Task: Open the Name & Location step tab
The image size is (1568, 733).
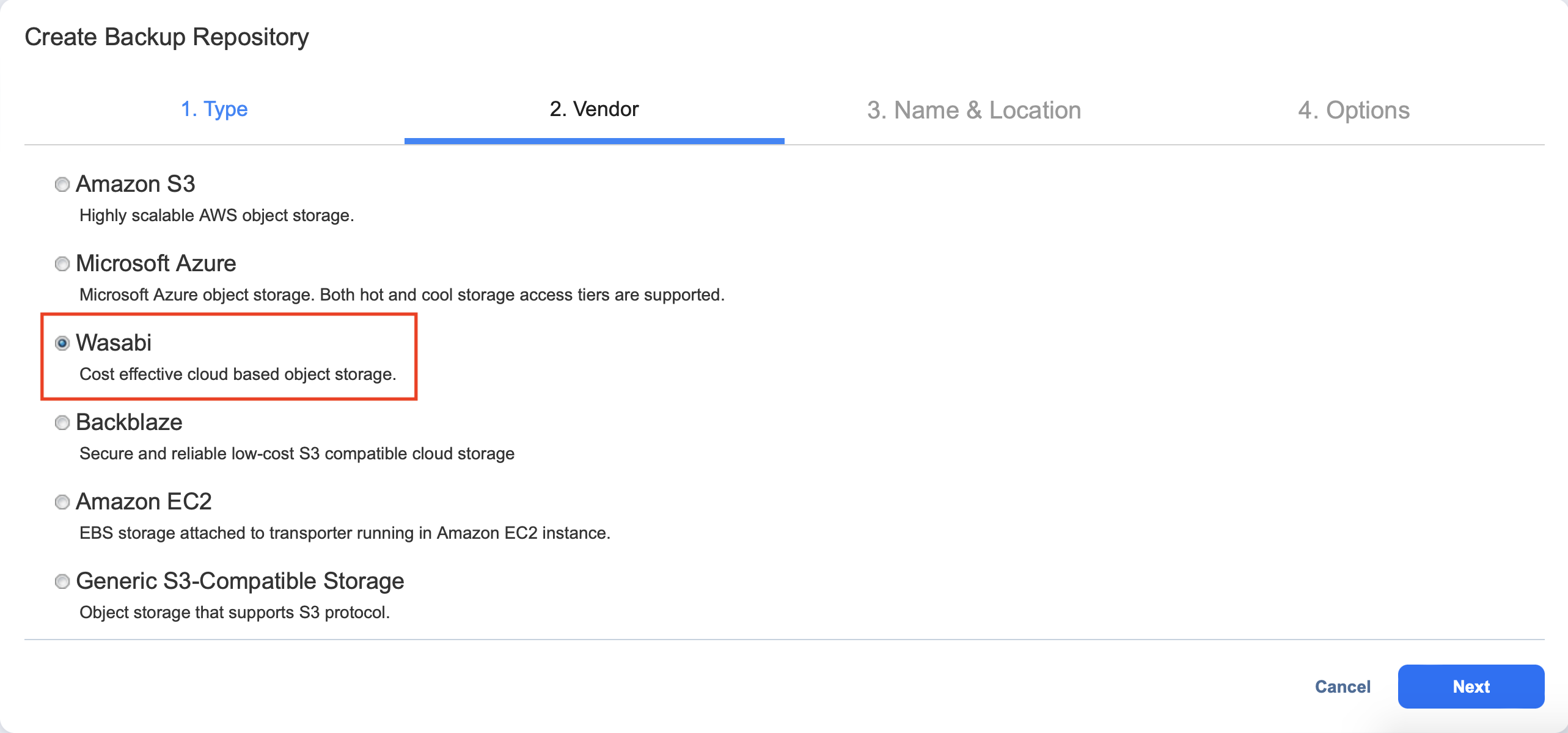Action: [974, 111]
